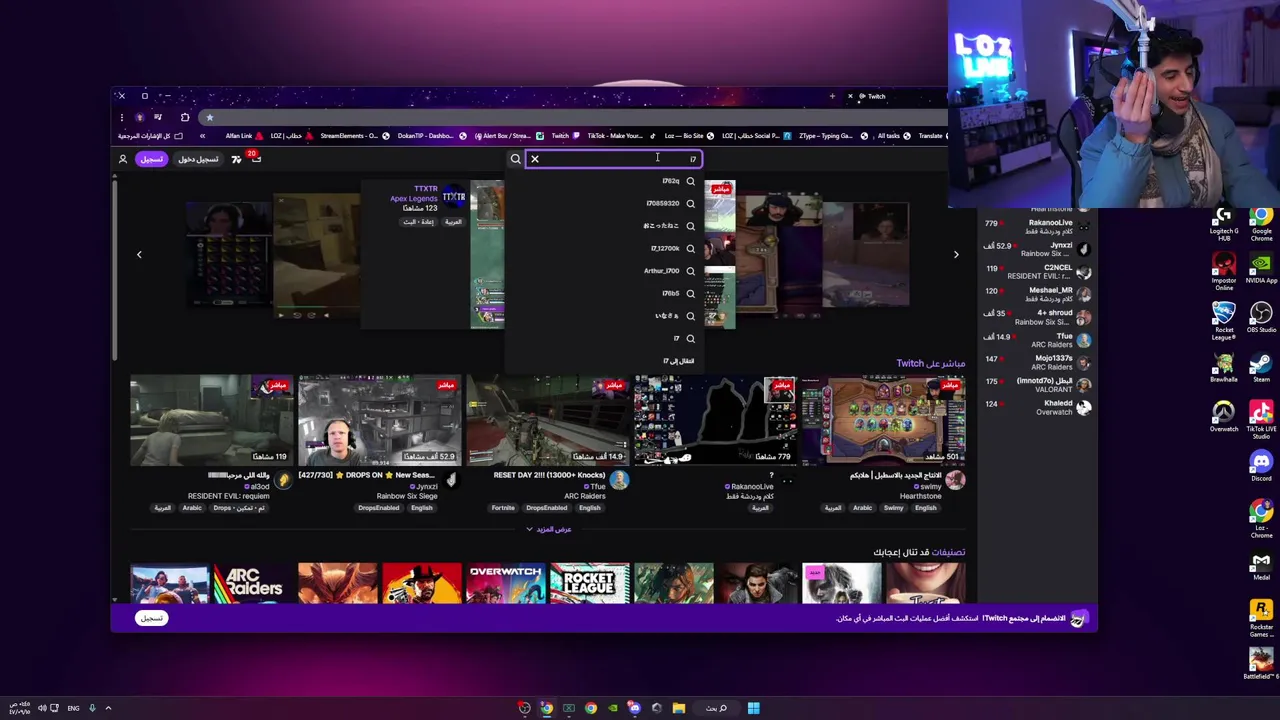The width and height of the screenshot is (1280, 720).
Task: Open the Resident Evil Requiem stream thumbnail
Action: (210, 421)
